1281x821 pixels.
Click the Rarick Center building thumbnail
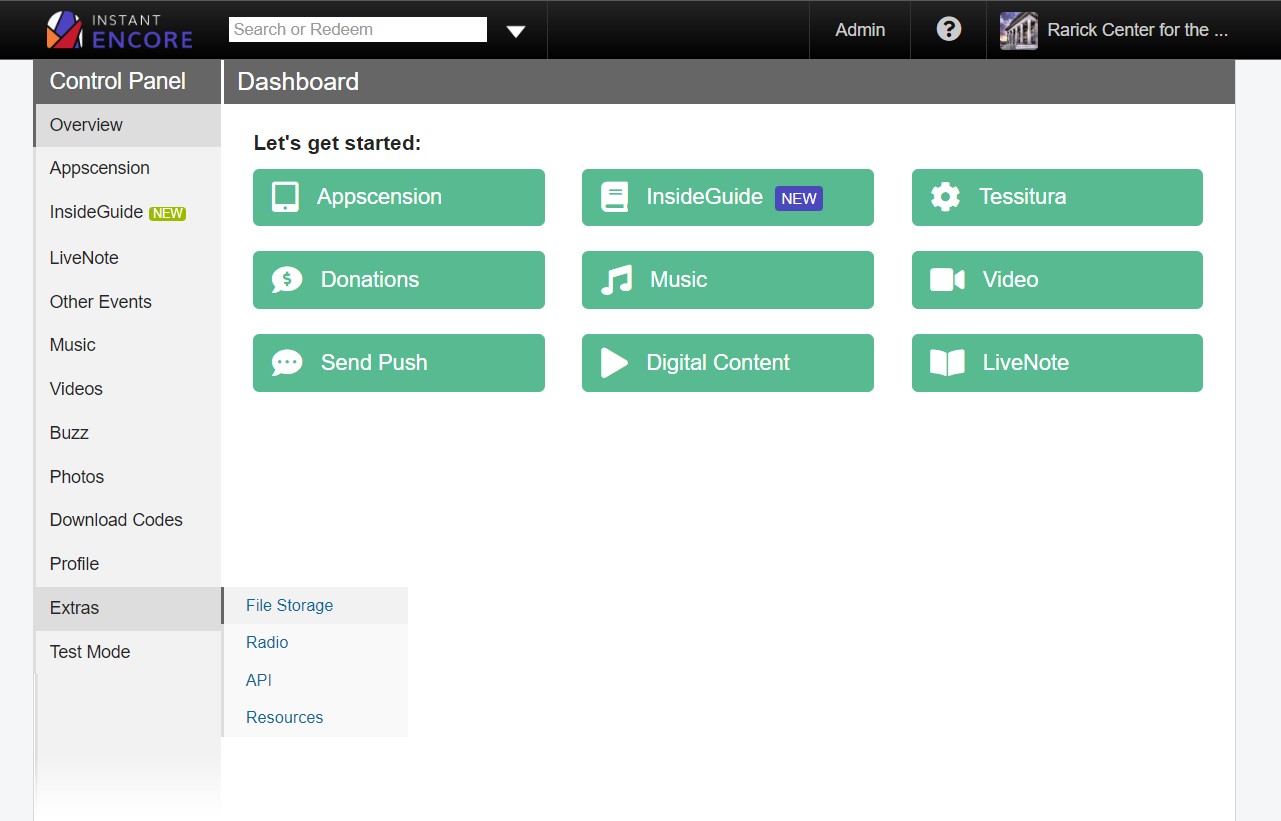(1018, 30)
